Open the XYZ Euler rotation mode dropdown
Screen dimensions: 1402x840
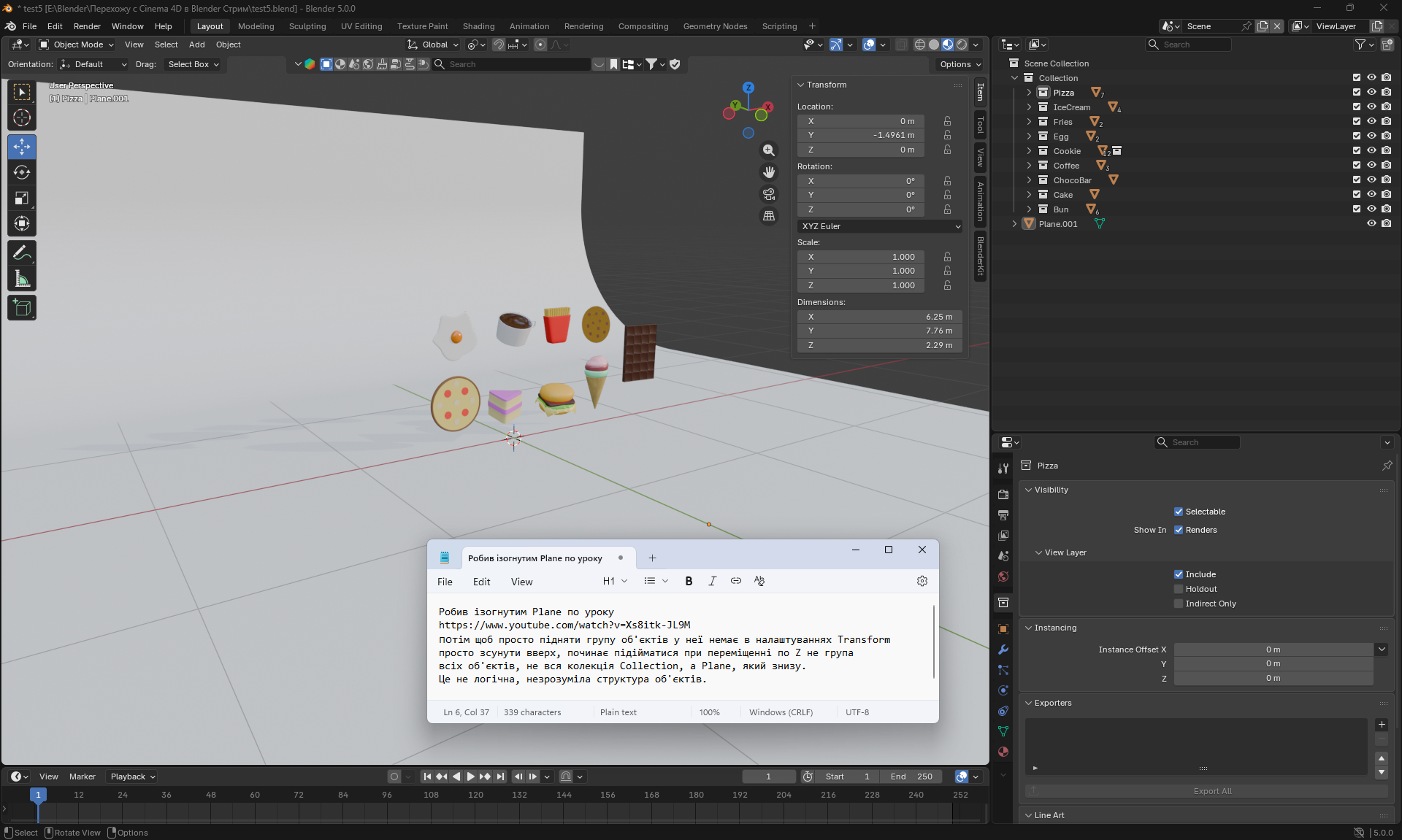[880, 226]
